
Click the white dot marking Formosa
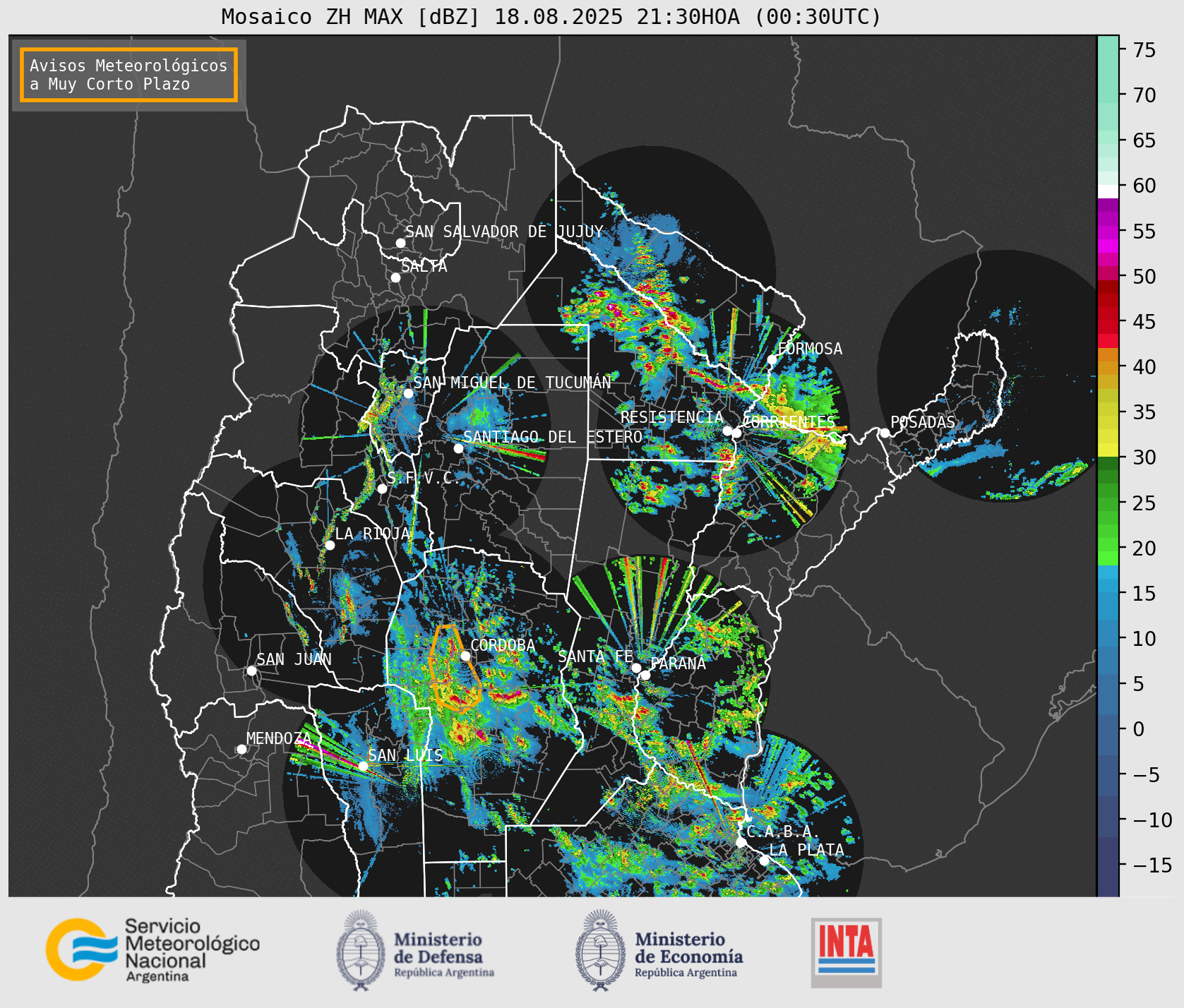[772, 359]
